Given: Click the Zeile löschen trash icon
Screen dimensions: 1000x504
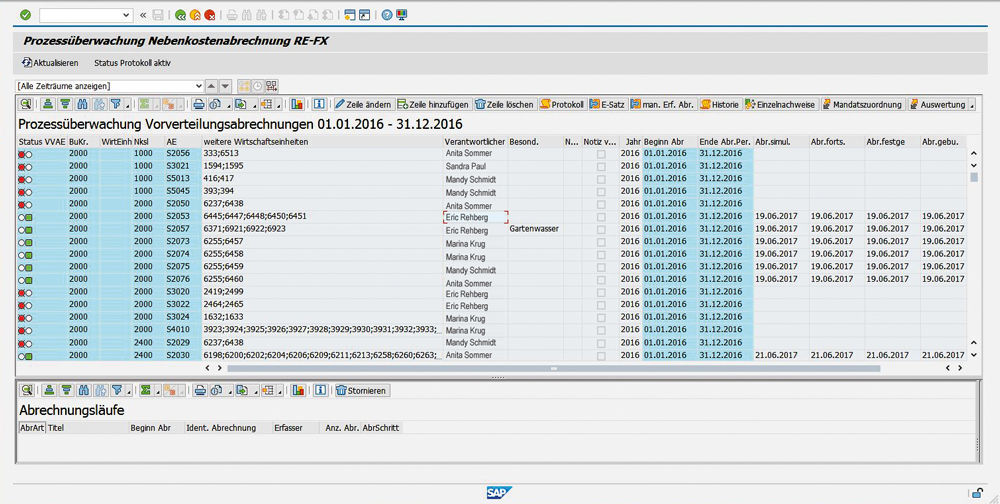Looking at the screenshot, I should coord(481,104).
